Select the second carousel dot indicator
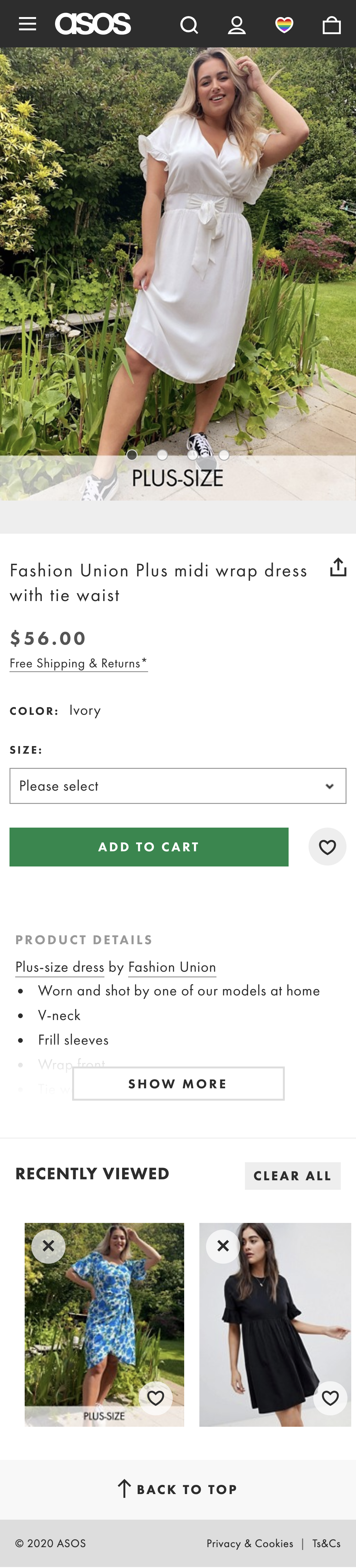Screen dimensions: 356x1568 tap(161, 455)
